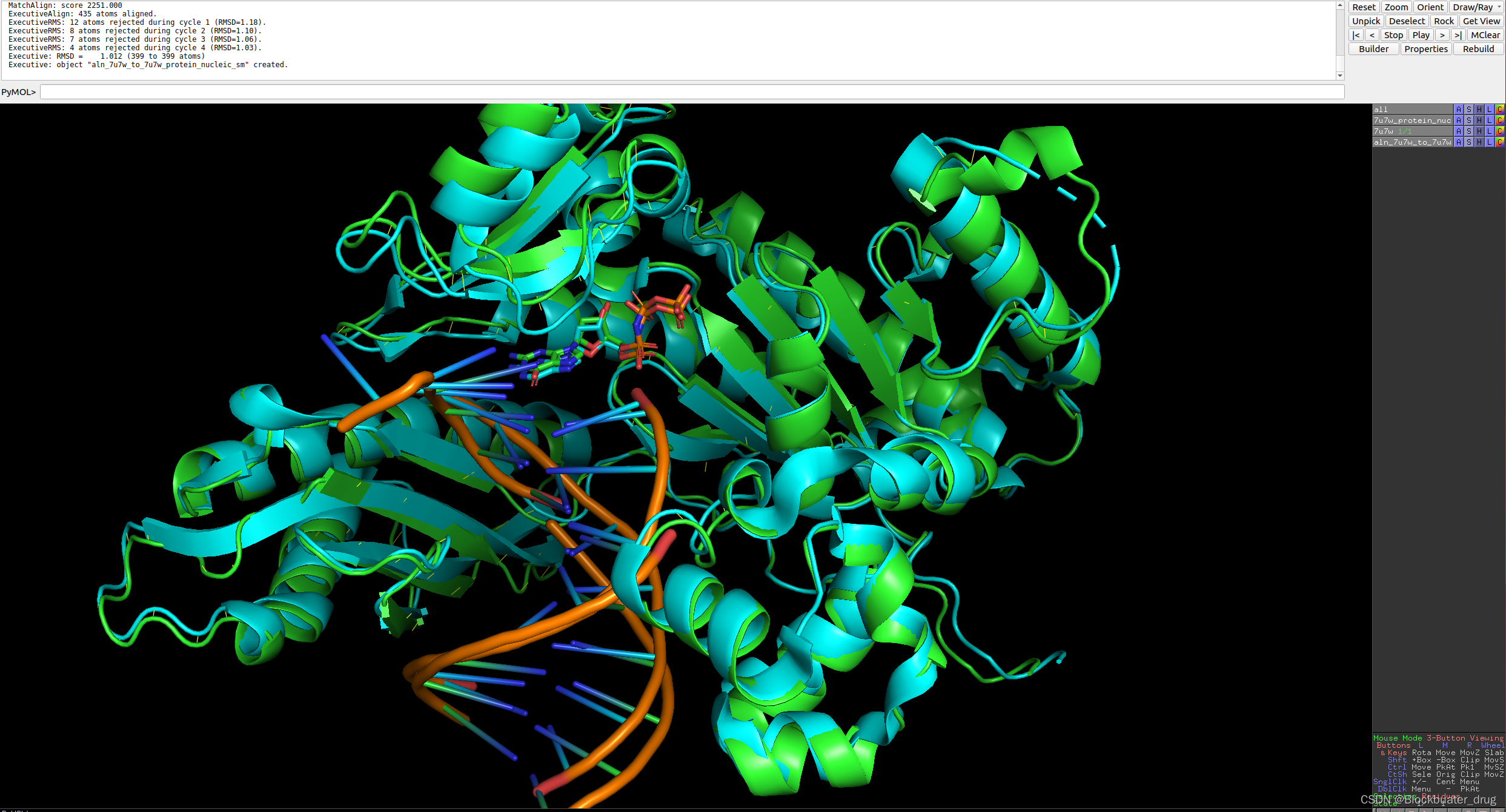
Task: Stop movie playback
Action: 1393,35
